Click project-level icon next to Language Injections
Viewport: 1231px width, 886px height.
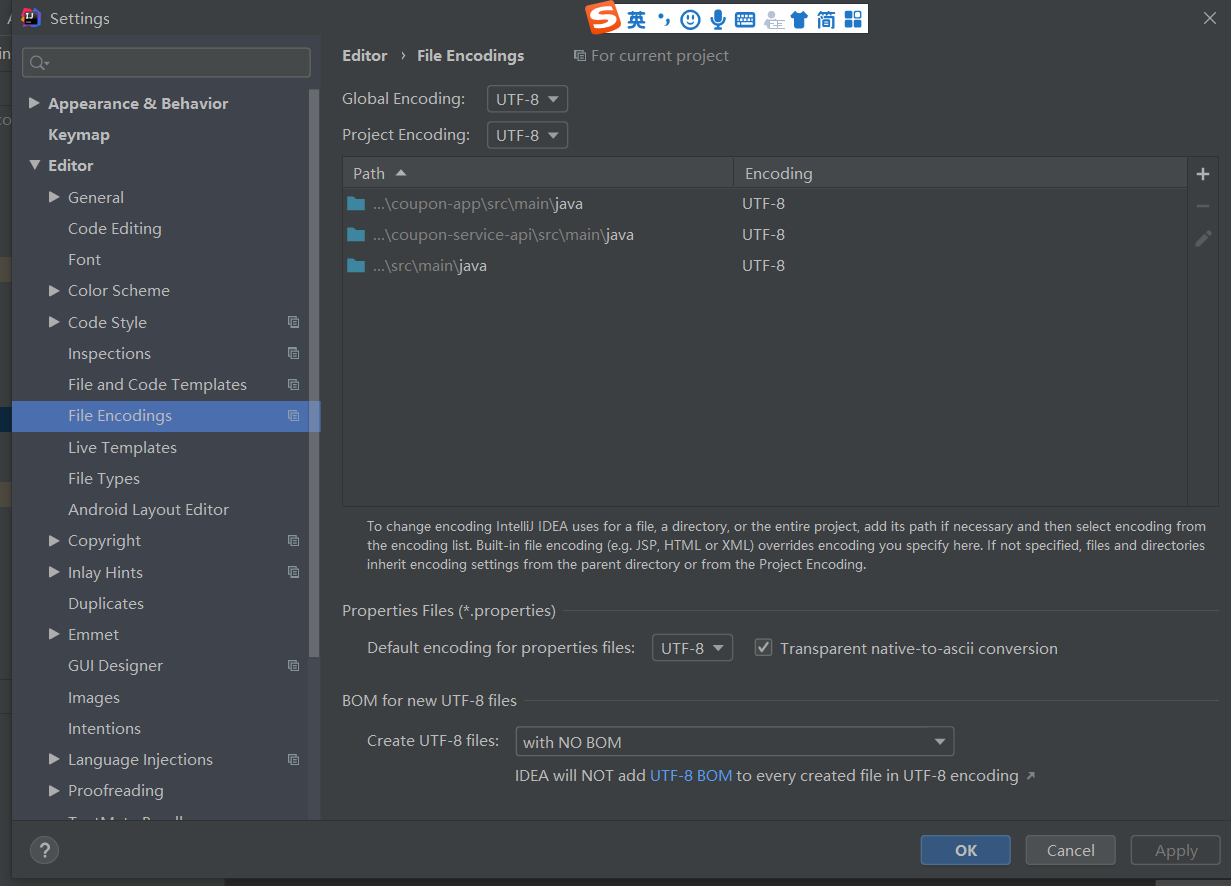click(293, 759)
